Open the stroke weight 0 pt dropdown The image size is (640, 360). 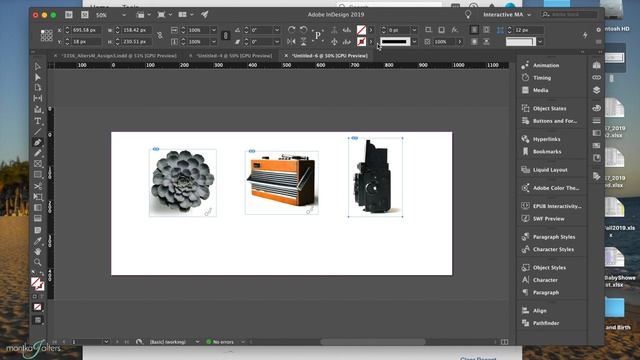(x=414, y=30)
